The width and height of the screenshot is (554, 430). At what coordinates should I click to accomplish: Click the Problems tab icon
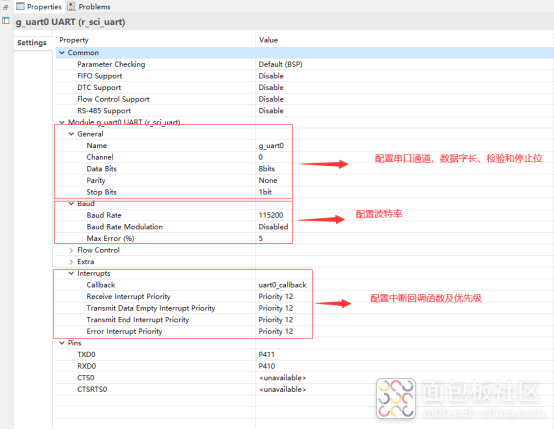71,6
